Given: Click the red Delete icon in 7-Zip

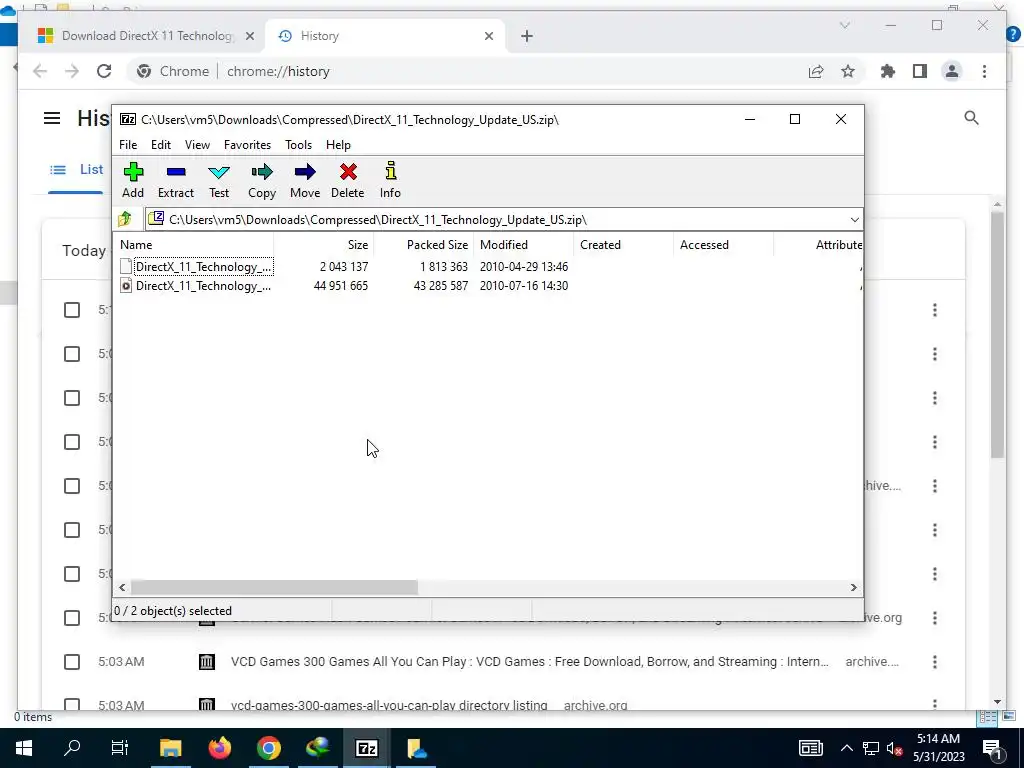Looking at the screenshot, I should (x=347, y=180).
